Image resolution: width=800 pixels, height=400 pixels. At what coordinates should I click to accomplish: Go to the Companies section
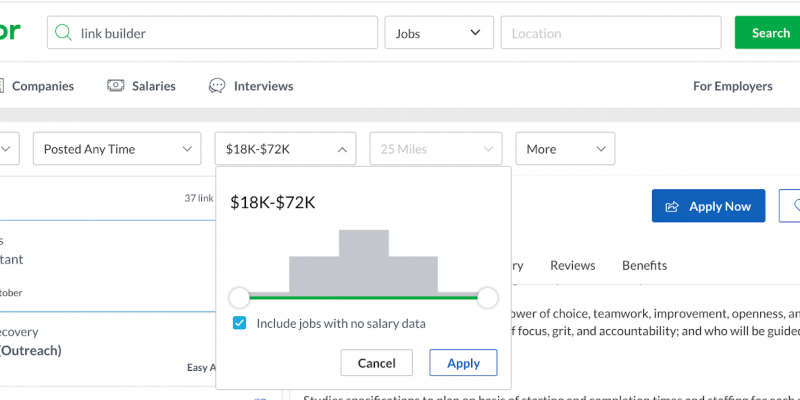pyautogui.click(x=42, y=86)
